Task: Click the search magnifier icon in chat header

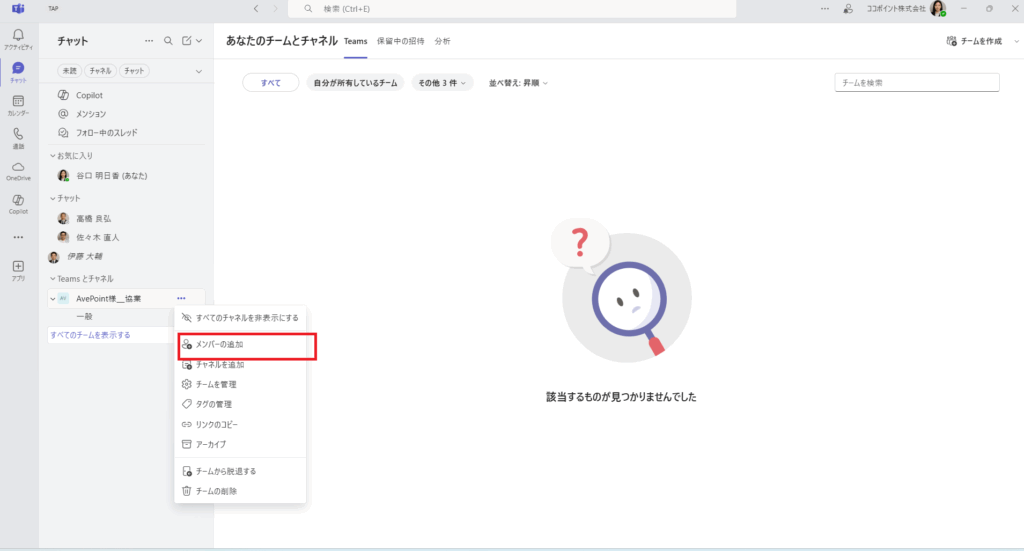Action: click(x=168, y=41)
